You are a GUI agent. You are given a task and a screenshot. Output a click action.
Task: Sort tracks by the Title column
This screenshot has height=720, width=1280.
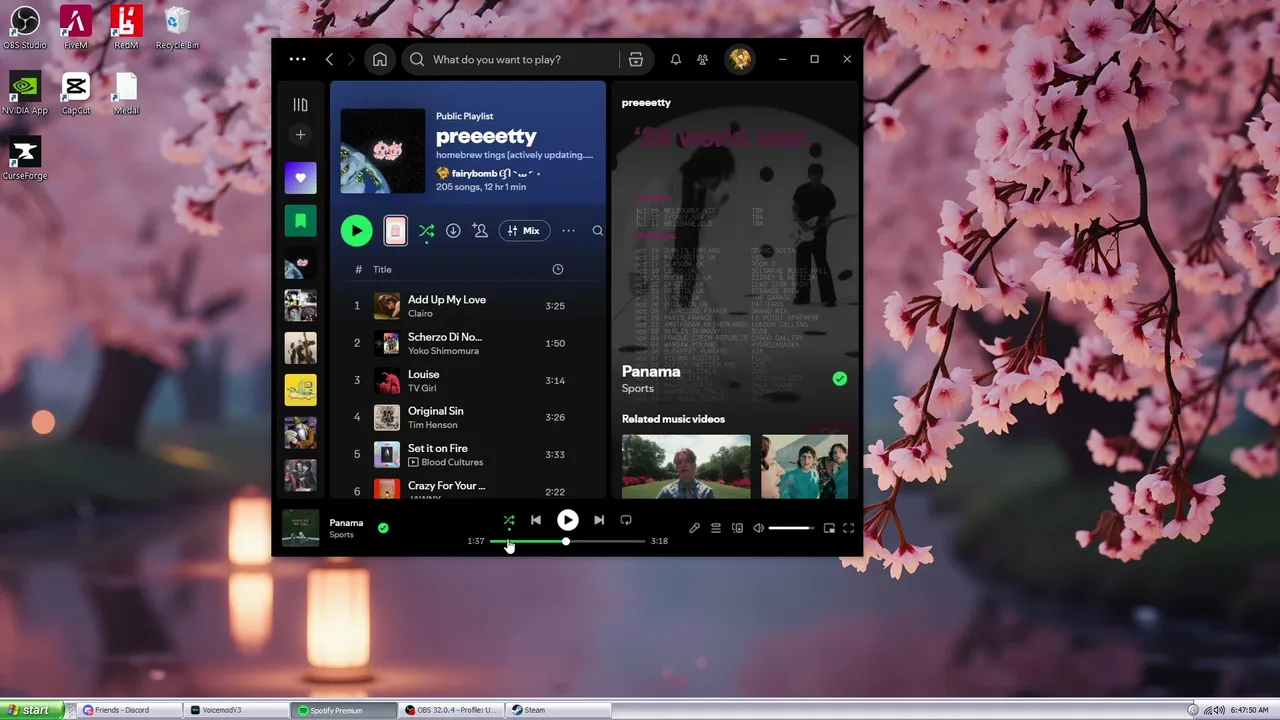pos(382,269)
